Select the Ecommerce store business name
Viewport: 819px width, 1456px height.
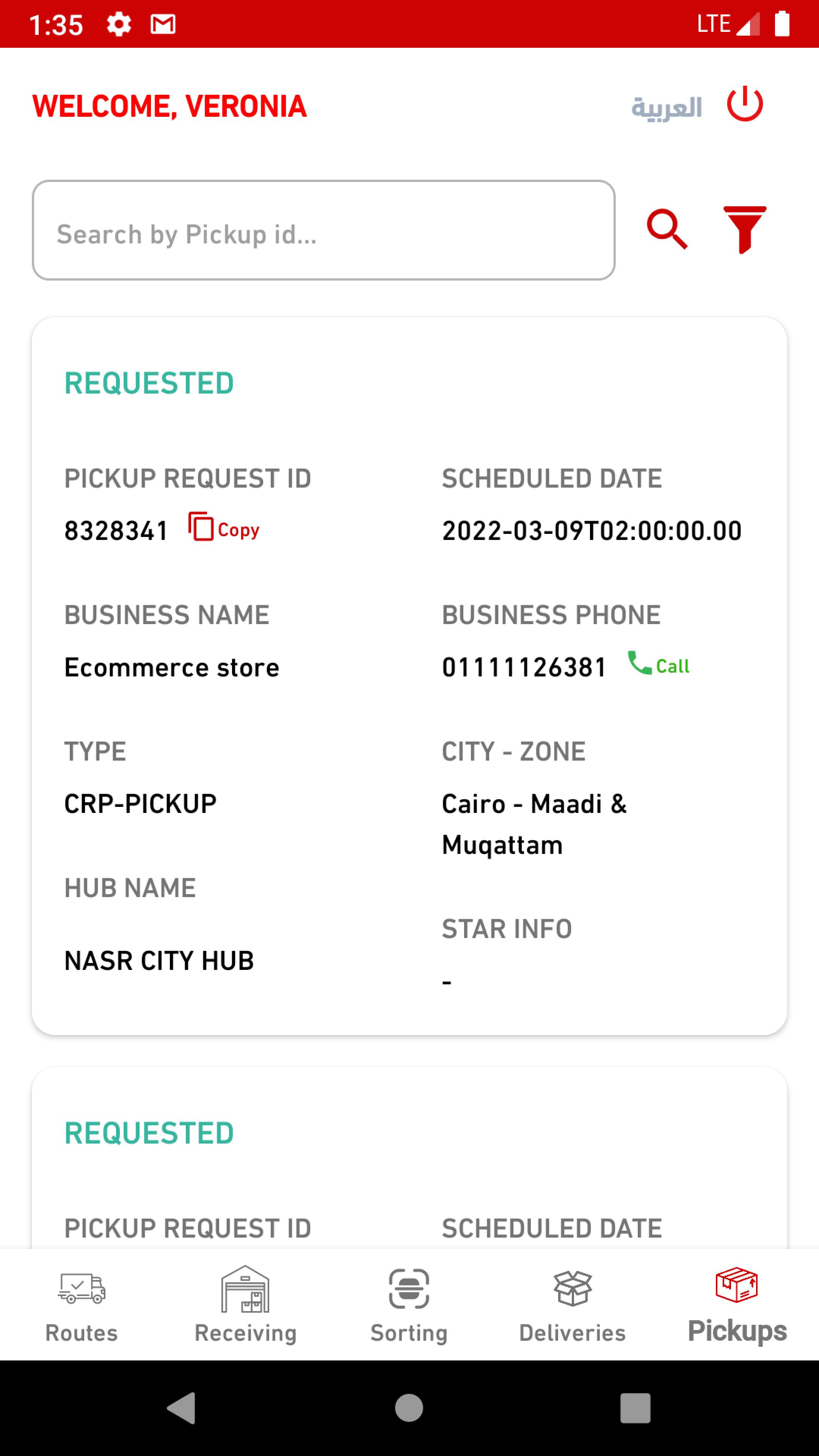172,667
